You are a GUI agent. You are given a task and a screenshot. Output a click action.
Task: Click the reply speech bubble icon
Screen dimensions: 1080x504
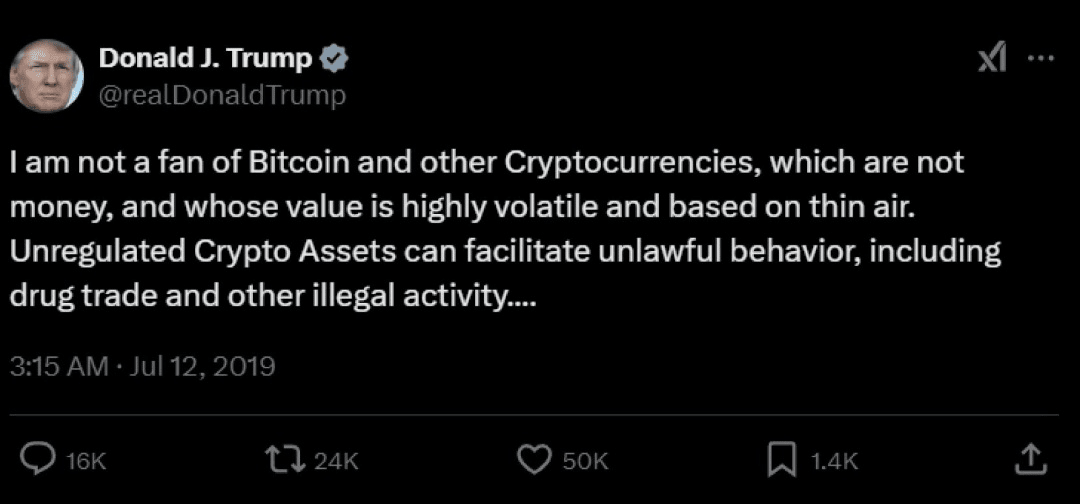click(37, 459)
